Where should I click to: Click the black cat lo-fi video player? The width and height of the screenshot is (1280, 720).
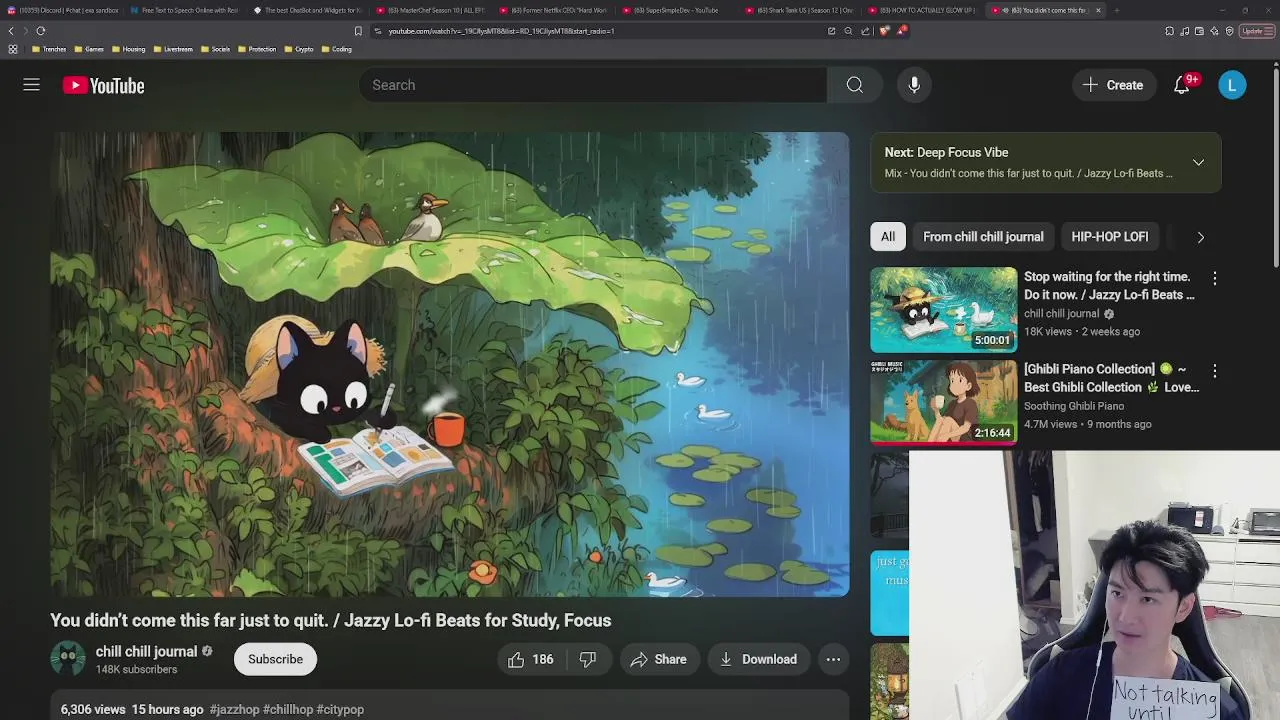click(x=450, y=364)
